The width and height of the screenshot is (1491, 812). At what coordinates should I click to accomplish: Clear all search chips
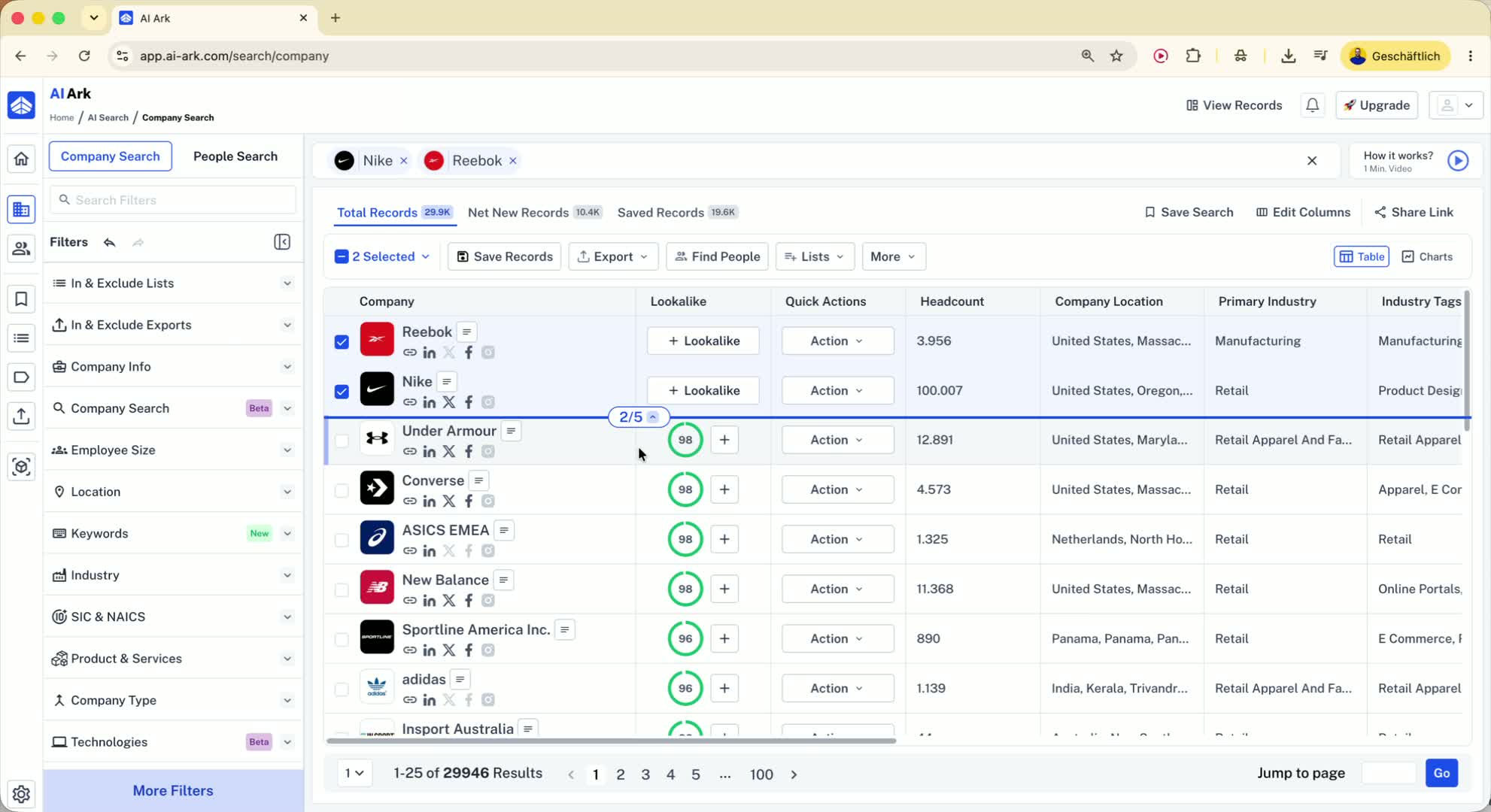coord(1312,161)
